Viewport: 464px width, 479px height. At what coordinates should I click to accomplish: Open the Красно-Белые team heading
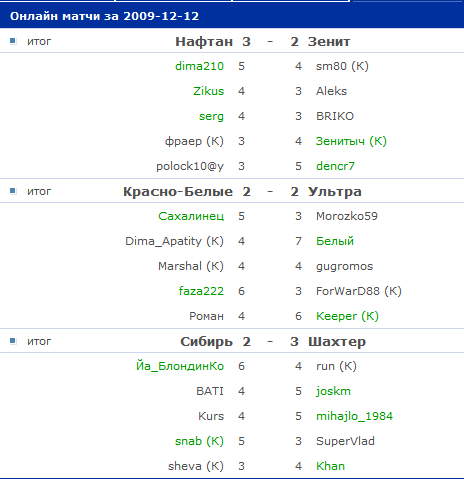click(x=178, y=192)
